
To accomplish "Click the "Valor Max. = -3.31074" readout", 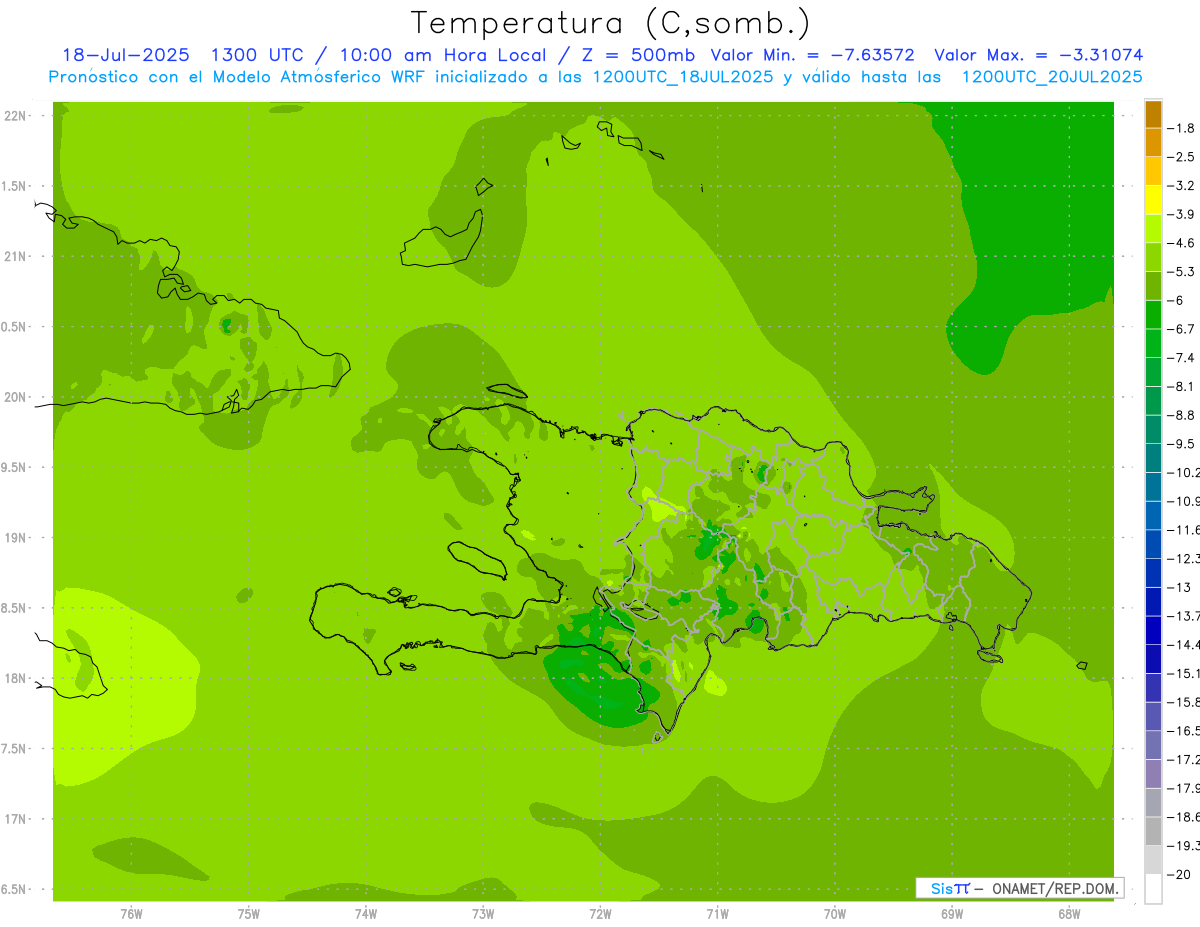I will click(1038, 55).
